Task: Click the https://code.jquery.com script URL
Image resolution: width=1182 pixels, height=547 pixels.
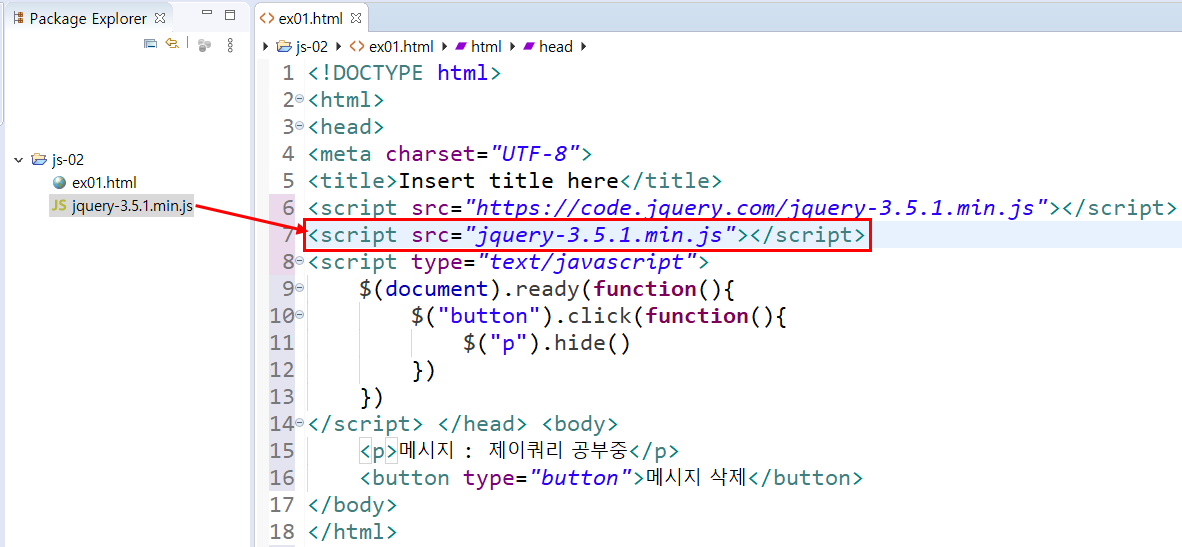Action: tap(758, 208)
